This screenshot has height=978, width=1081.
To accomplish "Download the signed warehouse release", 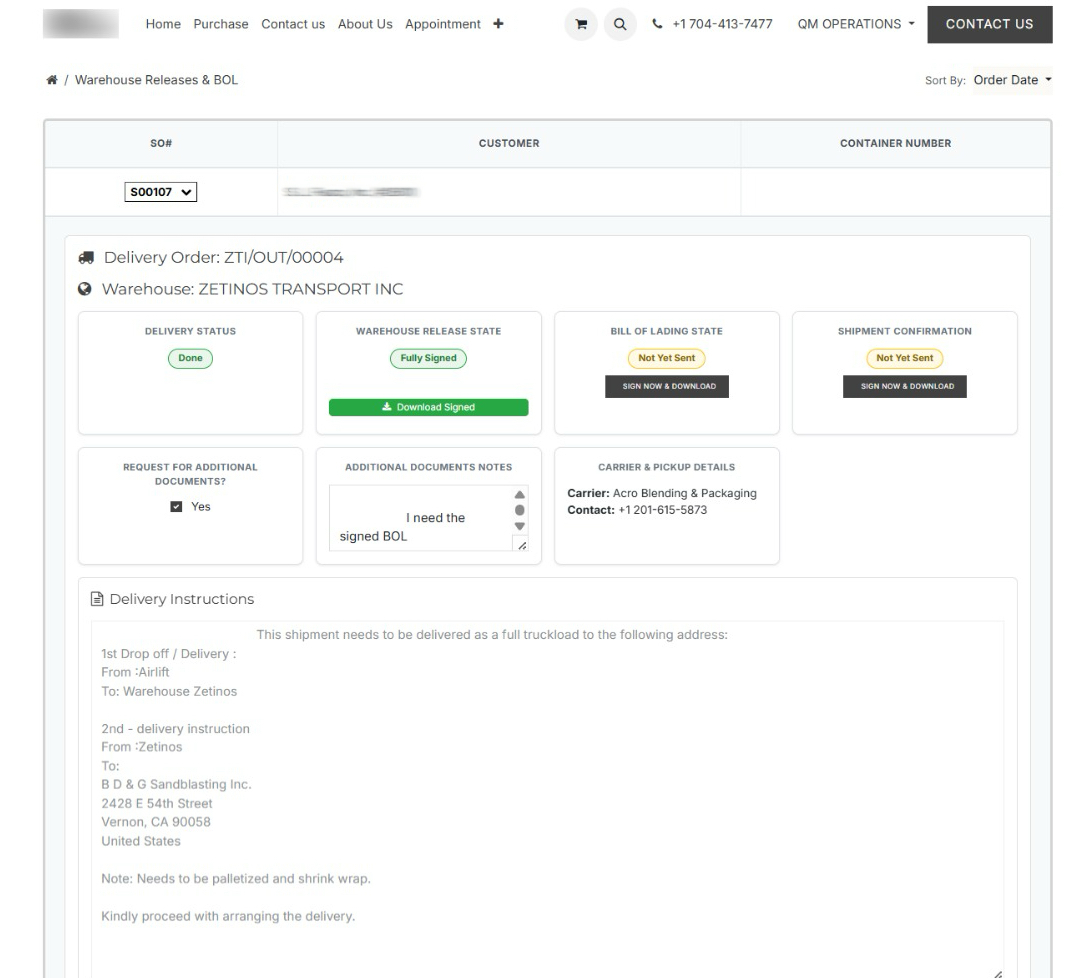I will (428, 407).
